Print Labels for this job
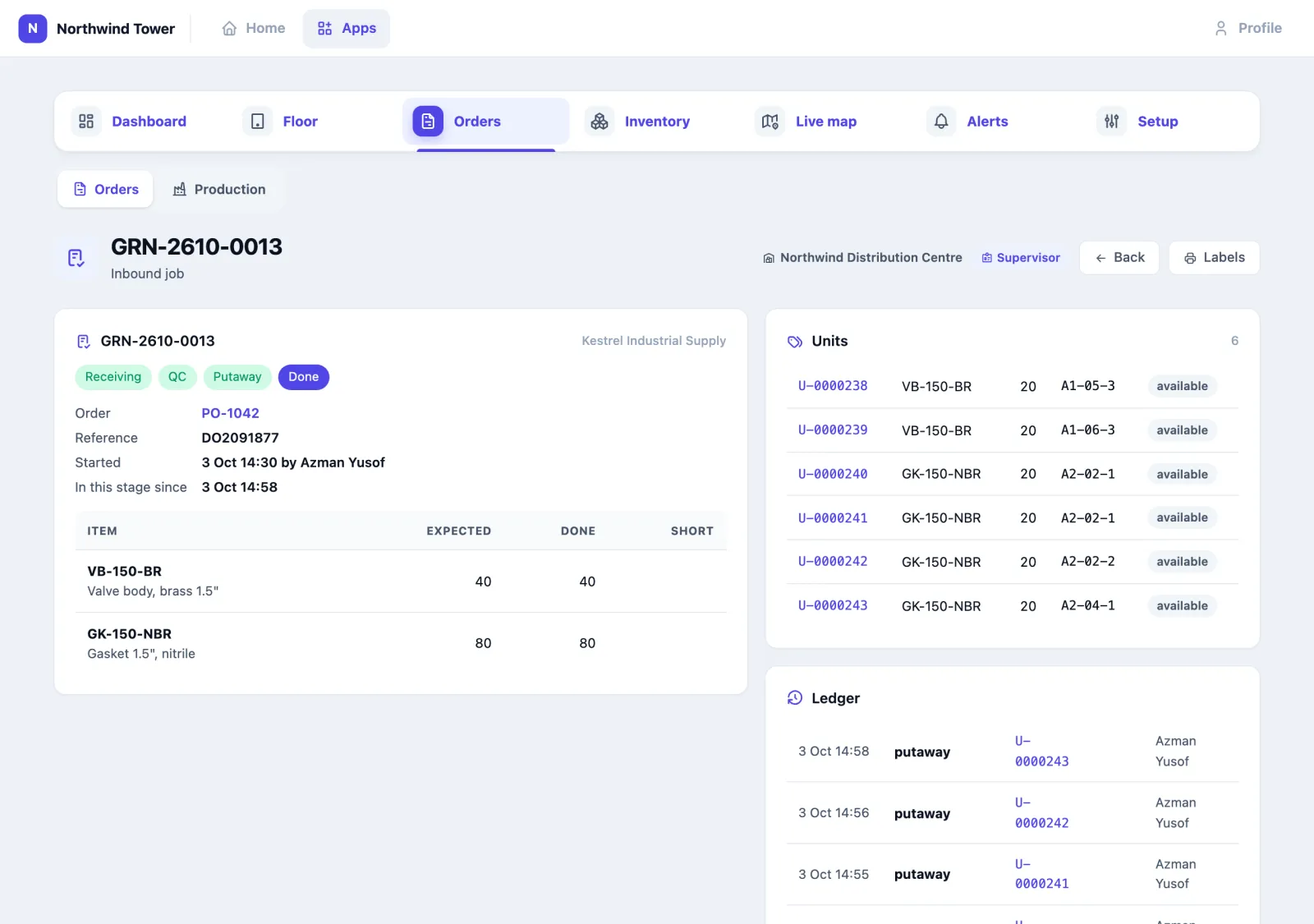1314x924 pixels. tap(1214, 258)
